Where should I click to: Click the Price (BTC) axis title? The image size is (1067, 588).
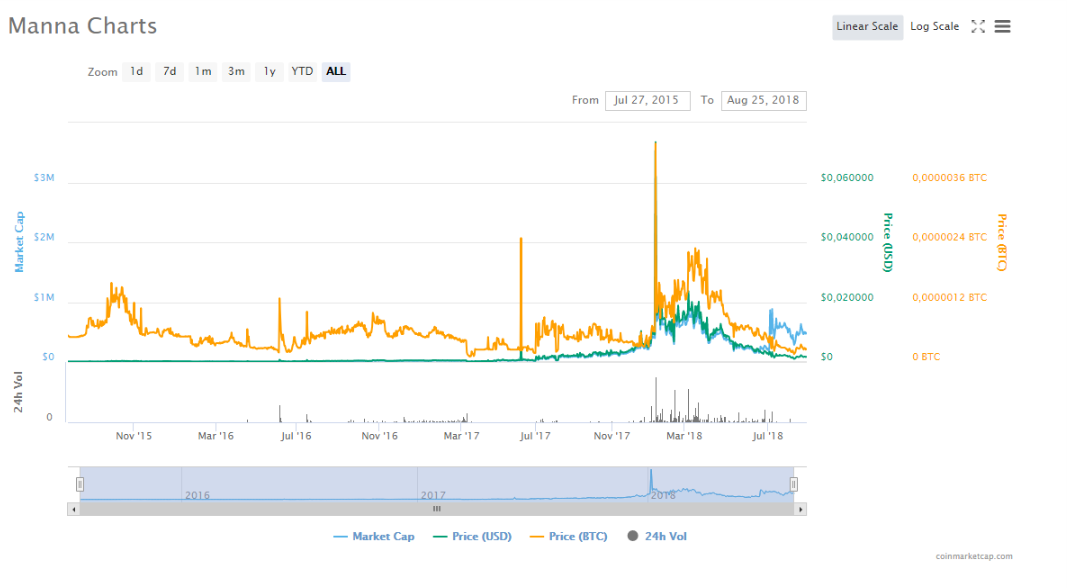click(x=1002, y=242)
